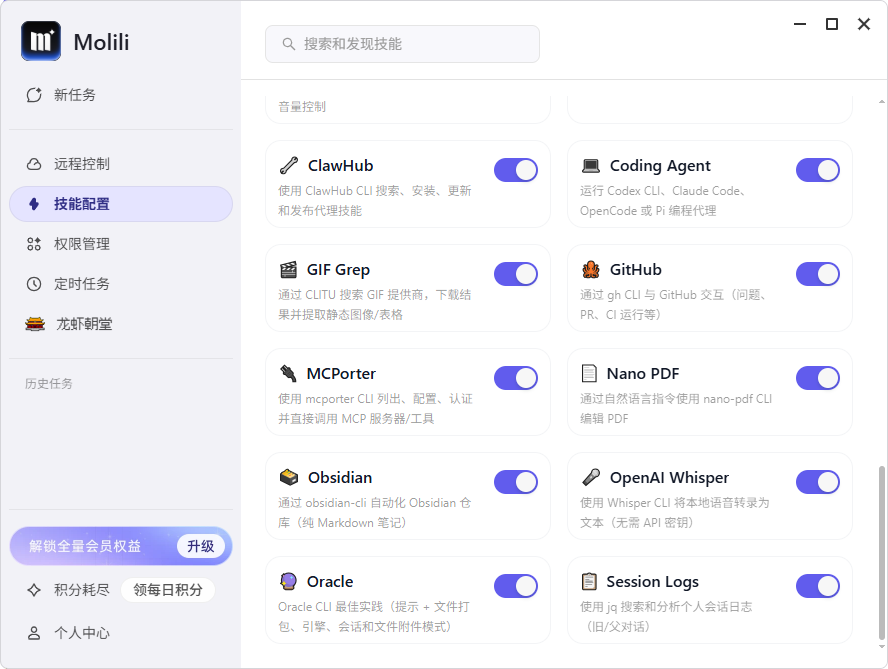Click the Nano PDF document icon
This screenshot has width=888, height=669.
point(589,373)
